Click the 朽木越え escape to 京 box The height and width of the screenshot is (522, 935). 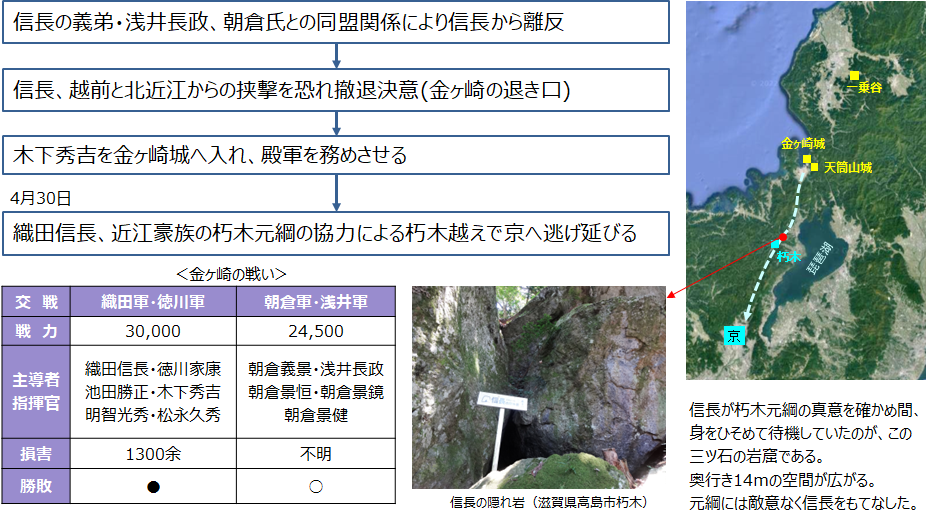click(x=336, y=233)
